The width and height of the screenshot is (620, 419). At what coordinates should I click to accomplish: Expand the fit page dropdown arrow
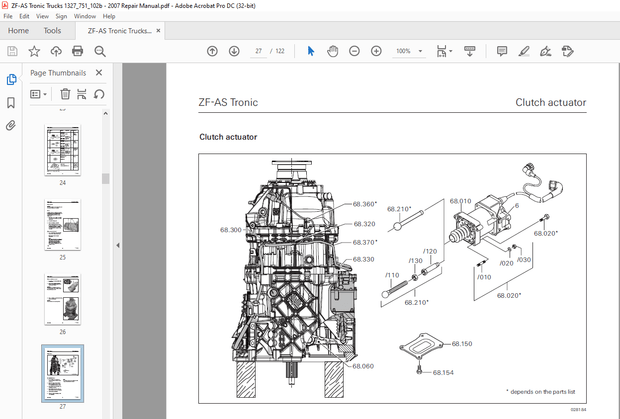point(451,51)
